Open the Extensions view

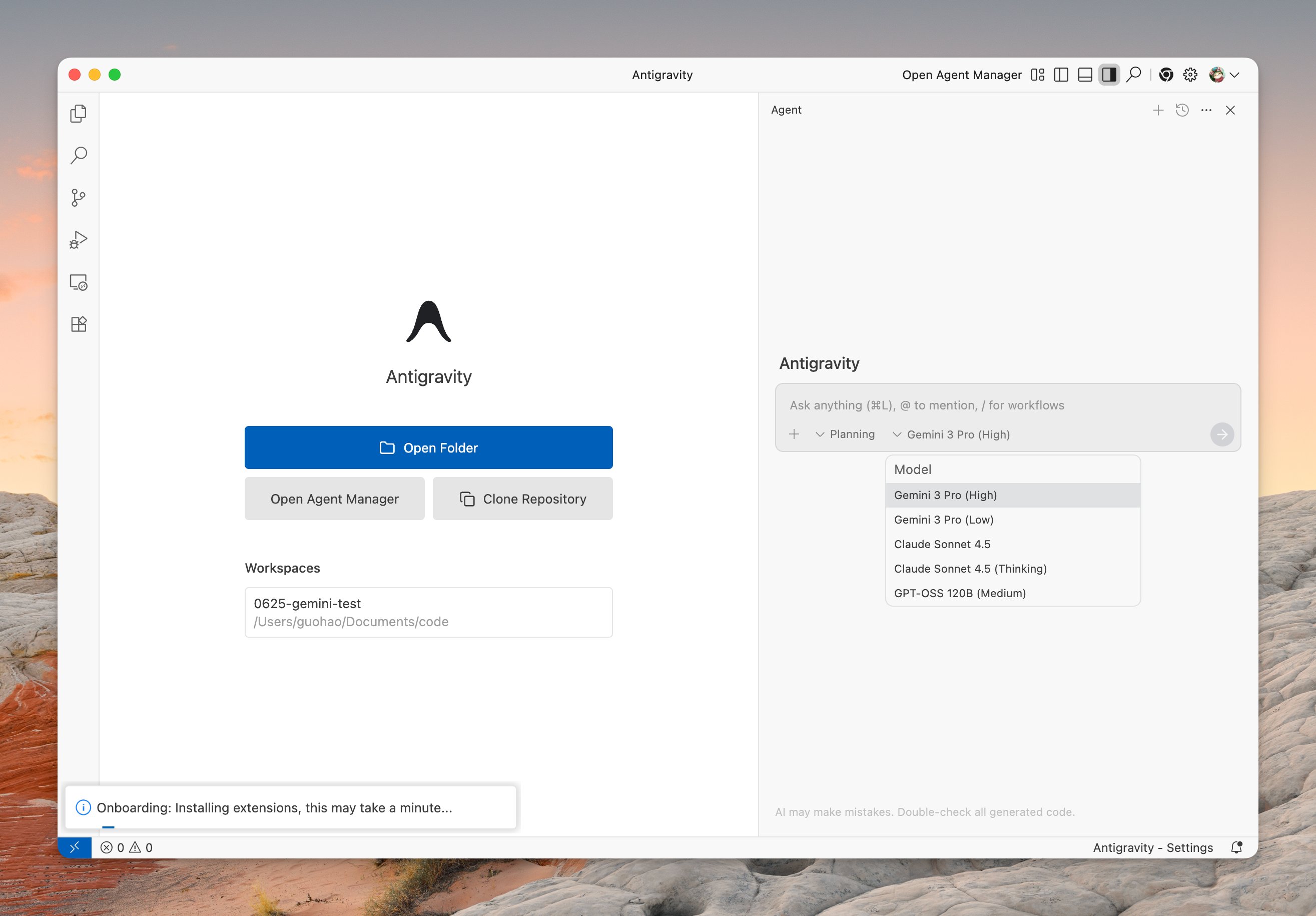(79, 324)
